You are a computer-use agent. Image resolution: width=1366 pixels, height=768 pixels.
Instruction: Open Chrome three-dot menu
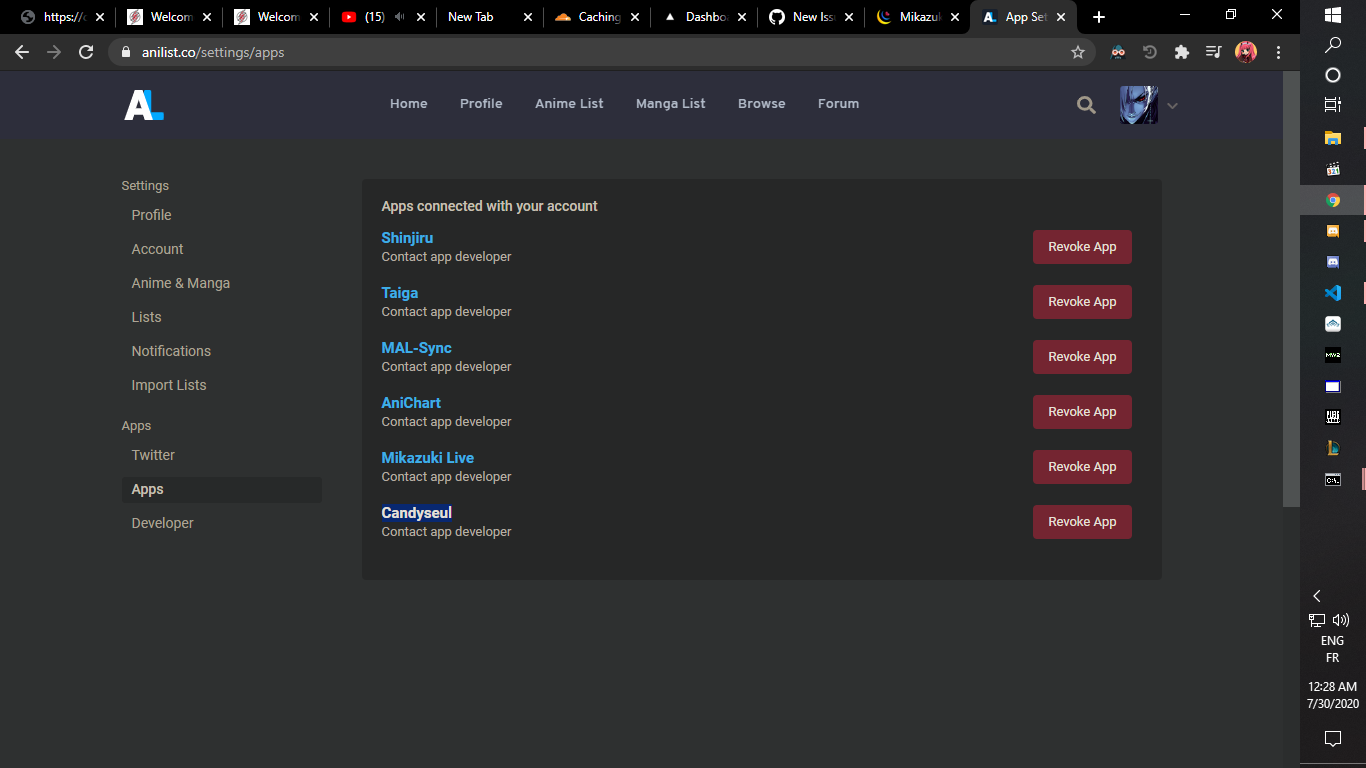1278,52
